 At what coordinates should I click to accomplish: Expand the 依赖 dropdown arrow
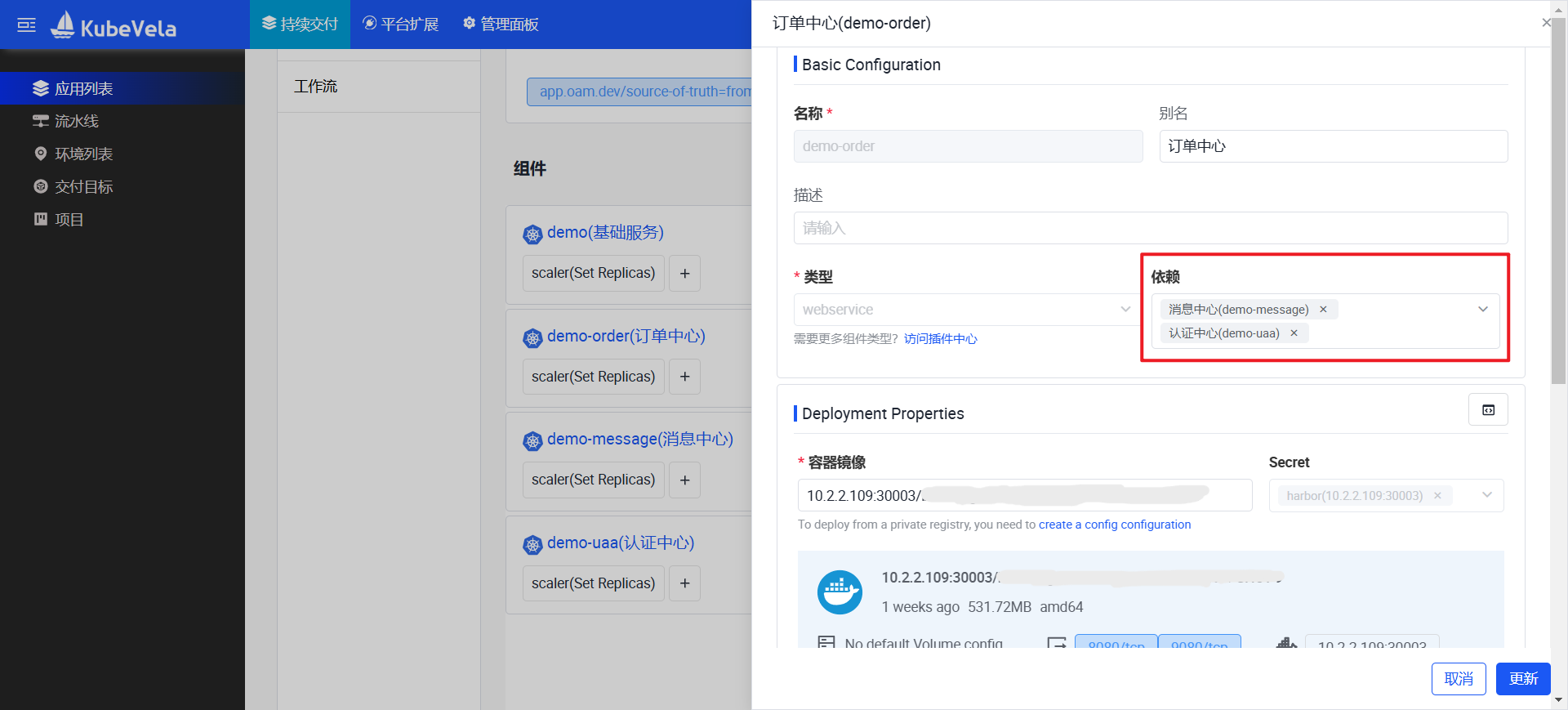pos(1483,309)
